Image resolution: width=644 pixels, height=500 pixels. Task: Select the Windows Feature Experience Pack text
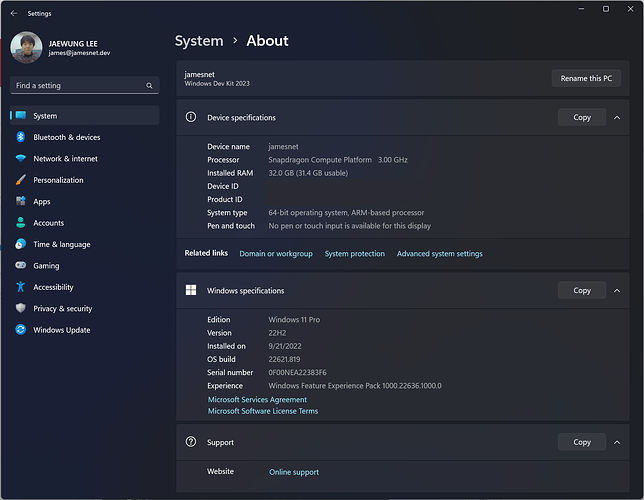pyautogui.click(x=355, y=386)
